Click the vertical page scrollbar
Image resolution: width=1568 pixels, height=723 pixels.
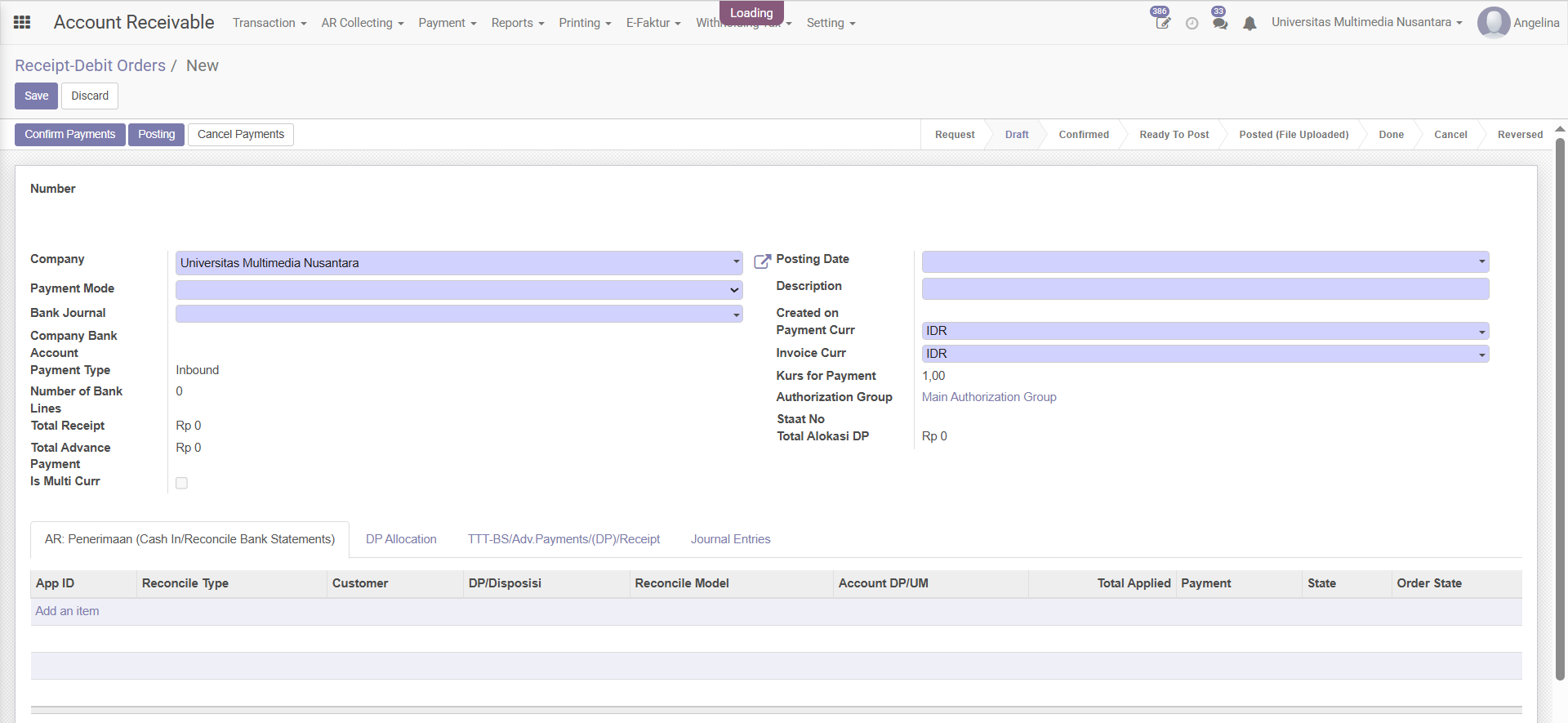(x=1560, y=408)
